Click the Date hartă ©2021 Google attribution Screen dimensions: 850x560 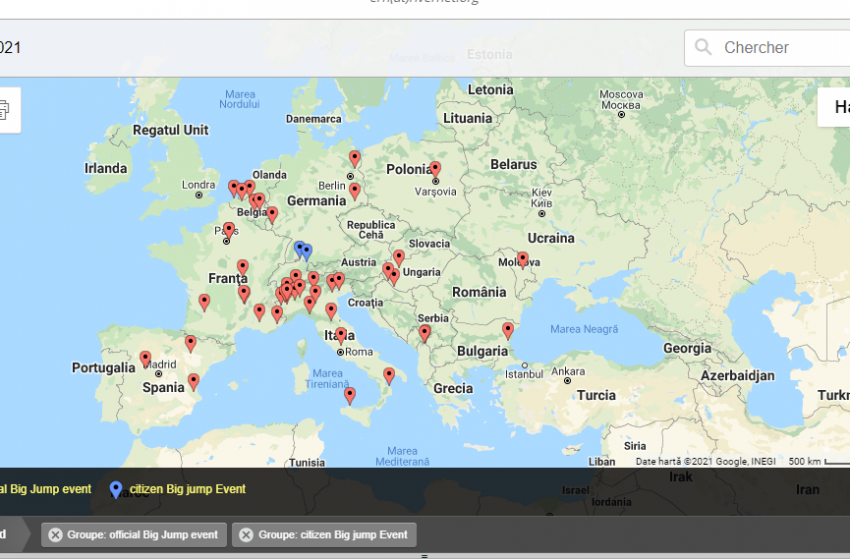(705, 461)
